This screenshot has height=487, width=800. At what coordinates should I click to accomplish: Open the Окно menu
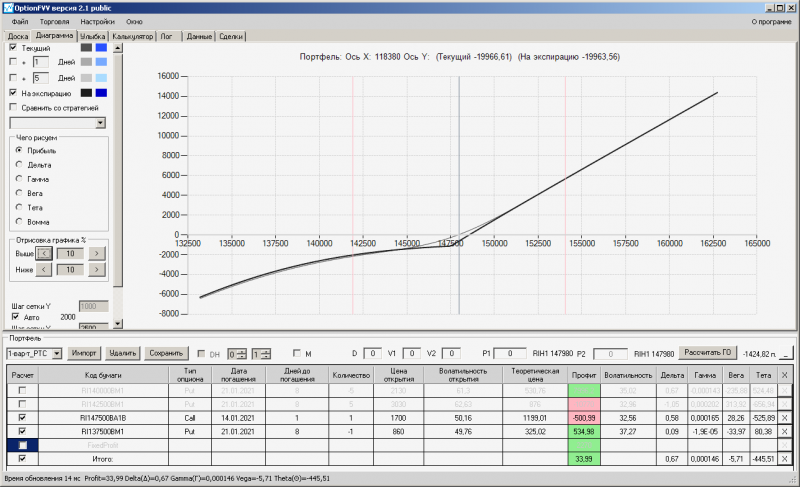tap(134, 22)
